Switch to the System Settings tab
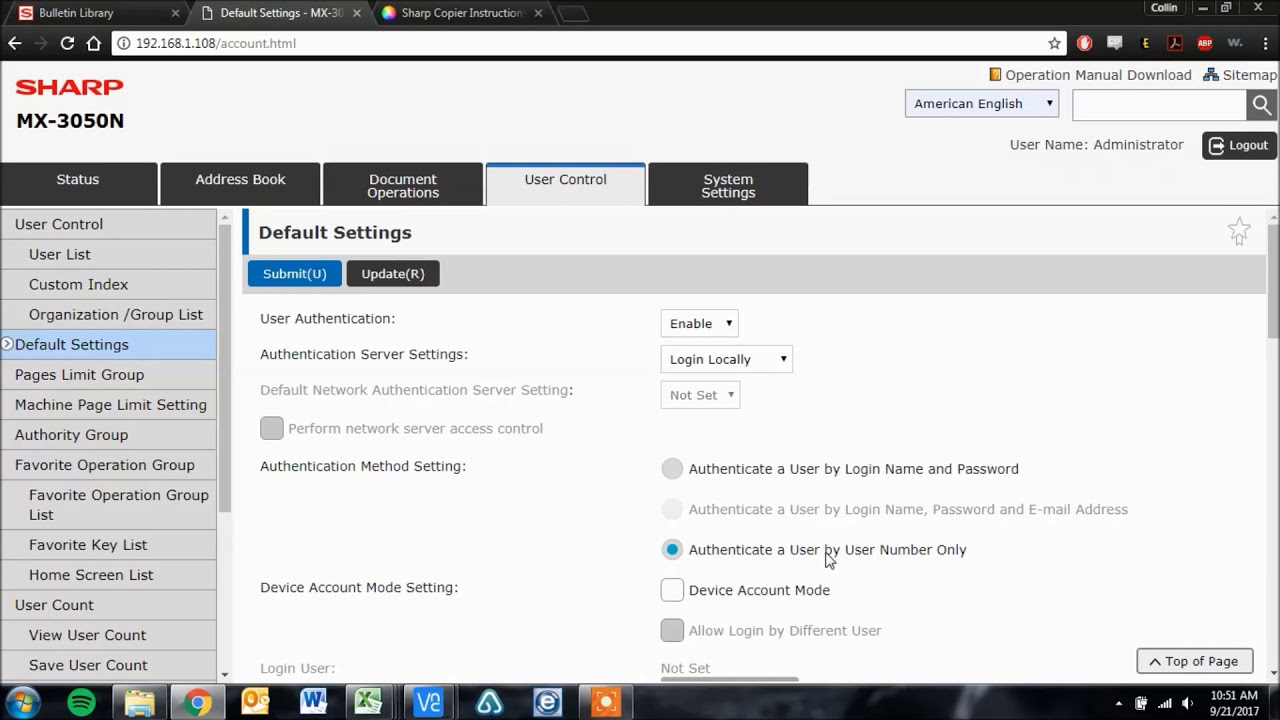1280x720 pixels. (x=728, y=184)
